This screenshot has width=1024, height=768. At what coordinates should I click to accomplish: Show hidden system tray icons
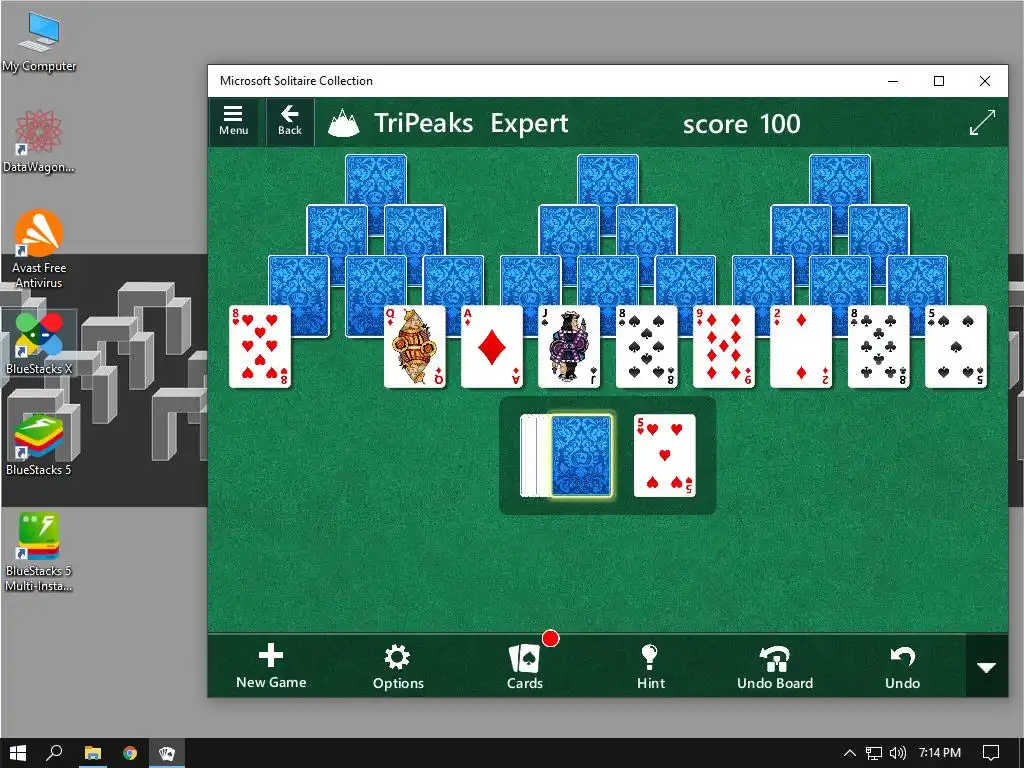(850, 753)
